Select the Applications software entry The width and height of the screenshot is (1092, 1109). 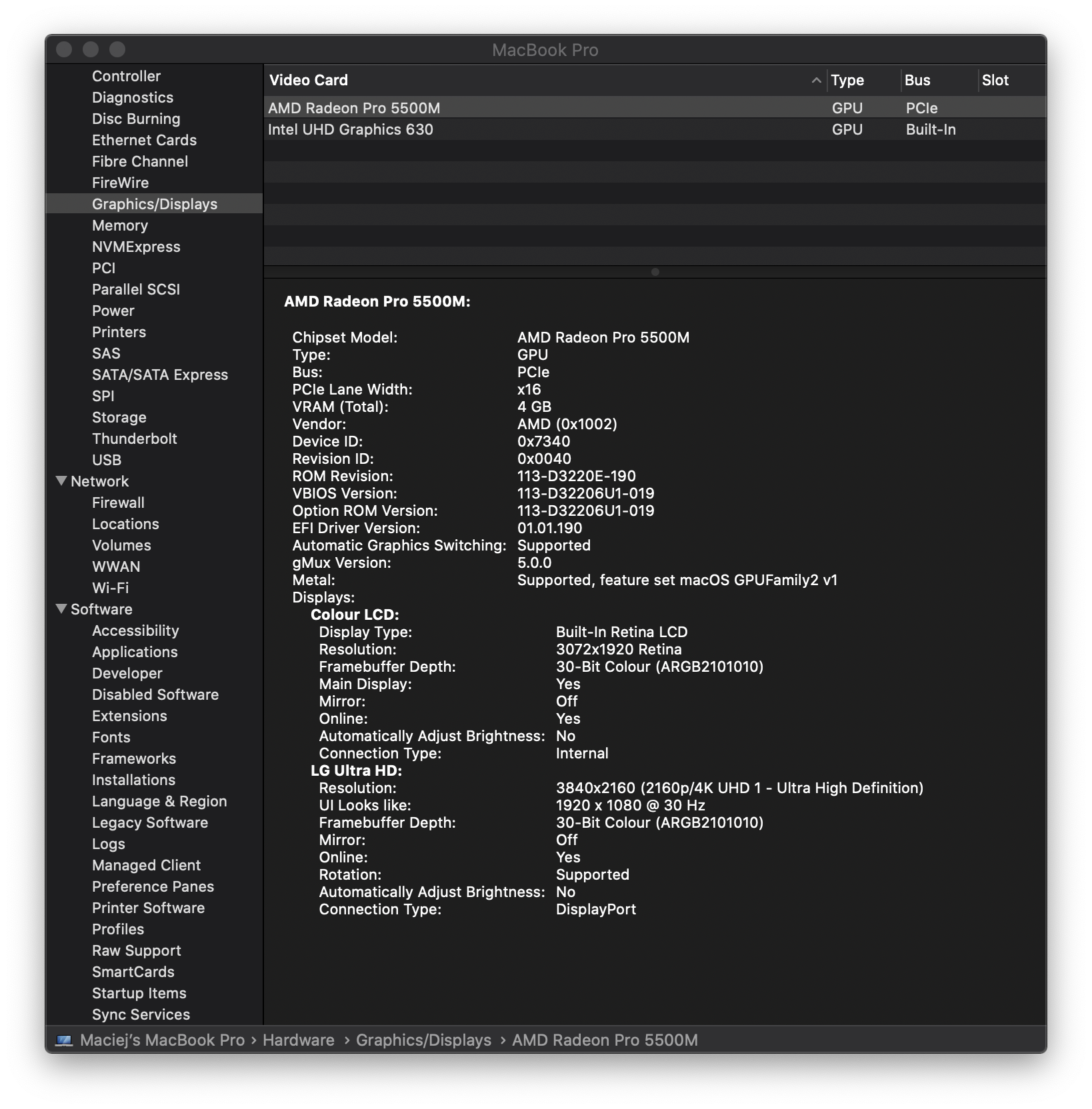[135, 652]
